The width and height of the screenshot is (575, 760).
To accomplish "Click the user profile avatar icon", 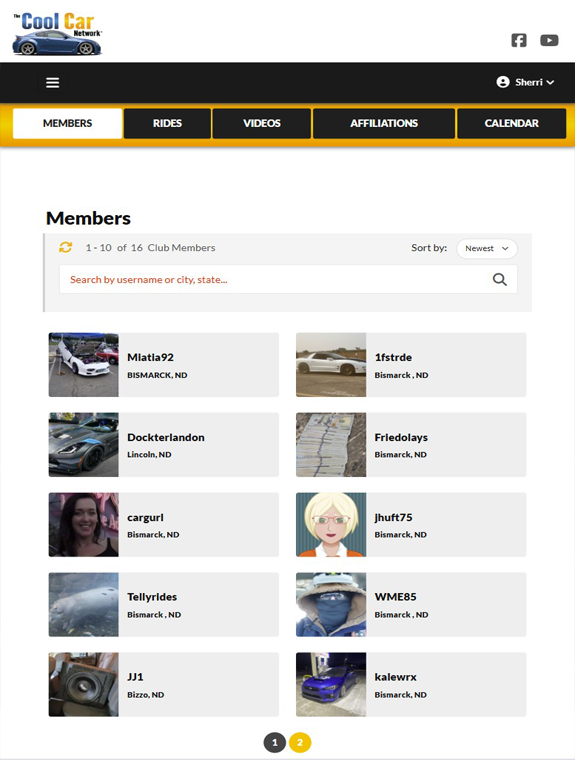I will (x=503, y=82).
